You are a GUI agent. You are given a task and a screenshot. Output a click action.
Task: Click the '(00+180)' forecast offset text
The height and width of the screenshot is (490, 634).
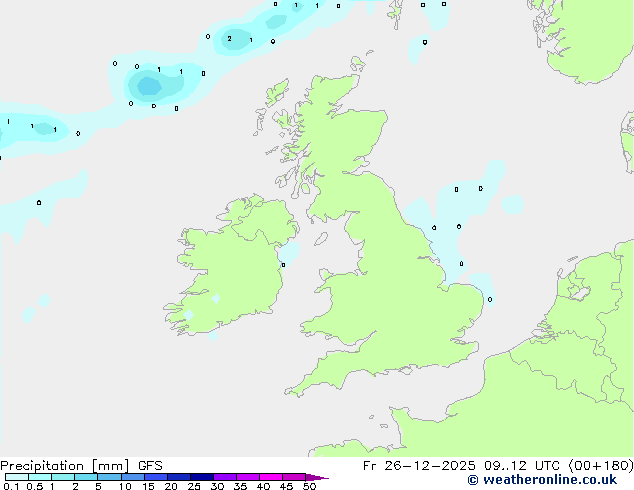point(601,466)
